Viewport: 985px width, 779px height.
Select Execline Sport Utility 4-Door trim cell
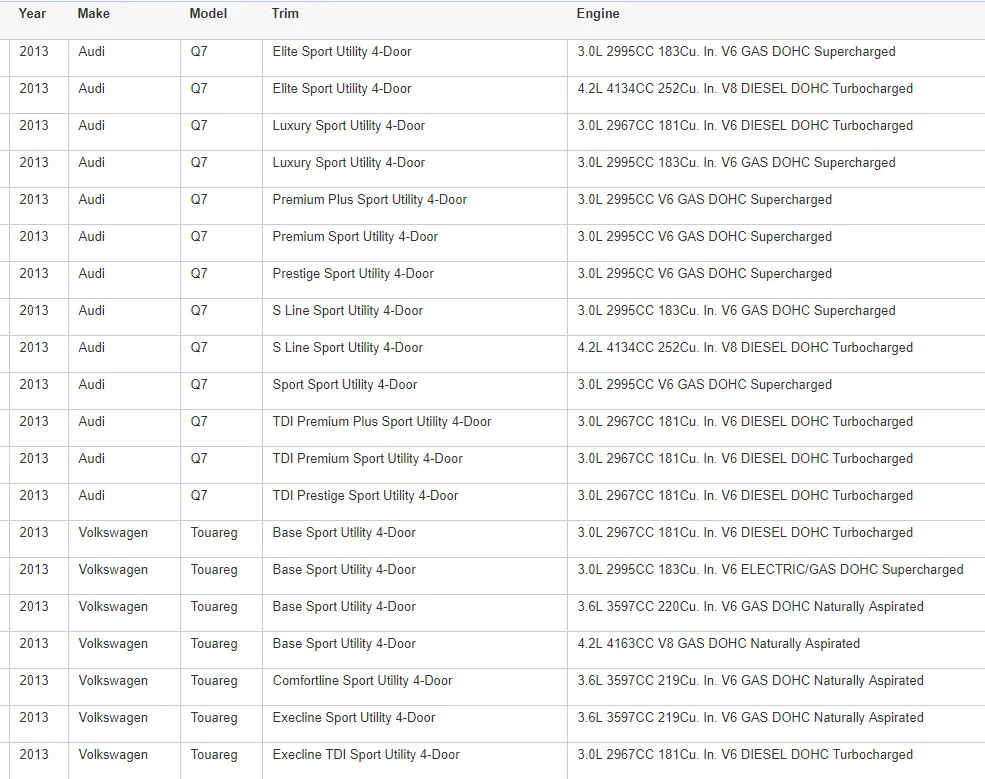pyautogui.click(x=415, y=724)
